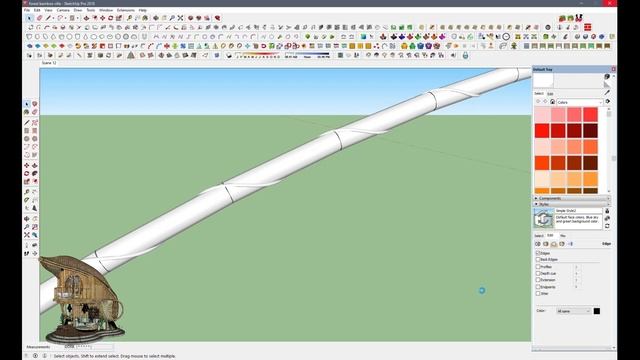Select the arrow tool in left toolbar
This screenshot has width=640, height=360.
point(27,104)
